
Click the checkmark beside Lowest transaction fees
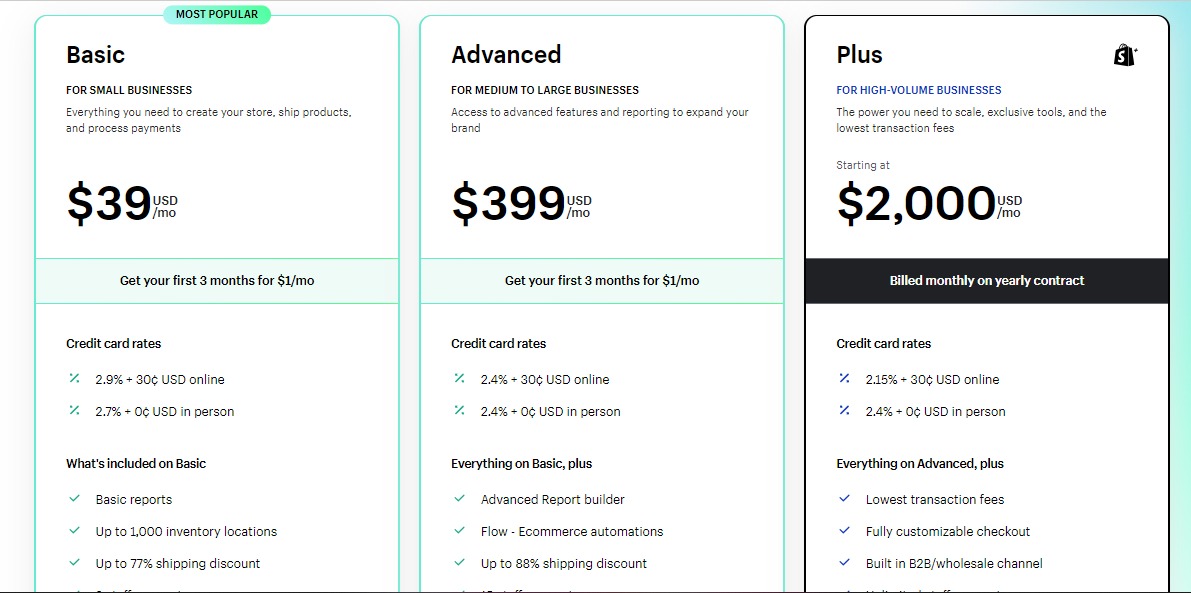(x=845, y=499)
